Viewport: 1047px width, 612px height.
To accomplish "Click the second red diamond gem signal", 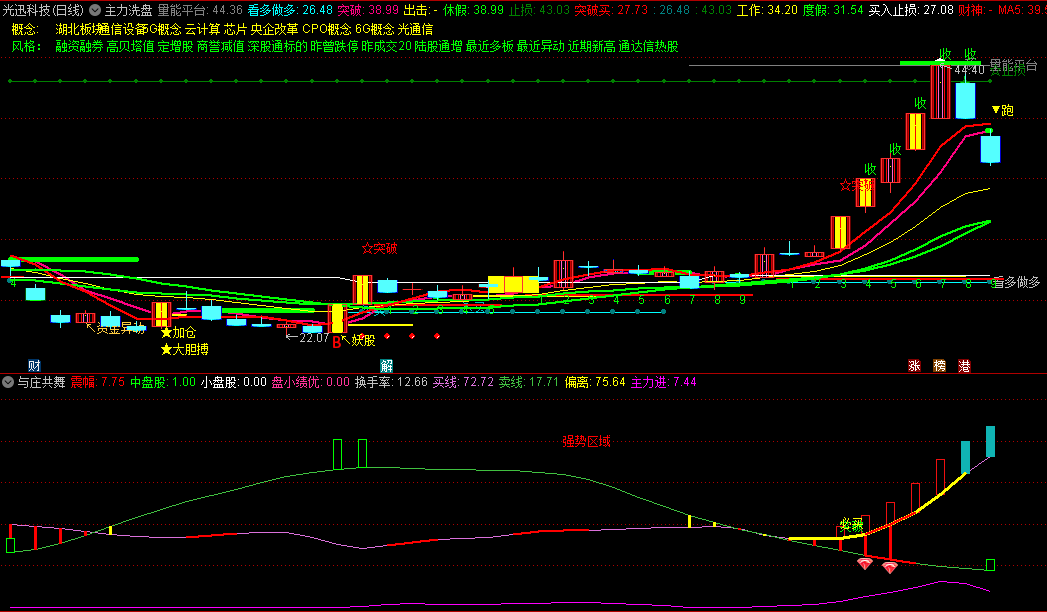I will (x=889, y=568).
